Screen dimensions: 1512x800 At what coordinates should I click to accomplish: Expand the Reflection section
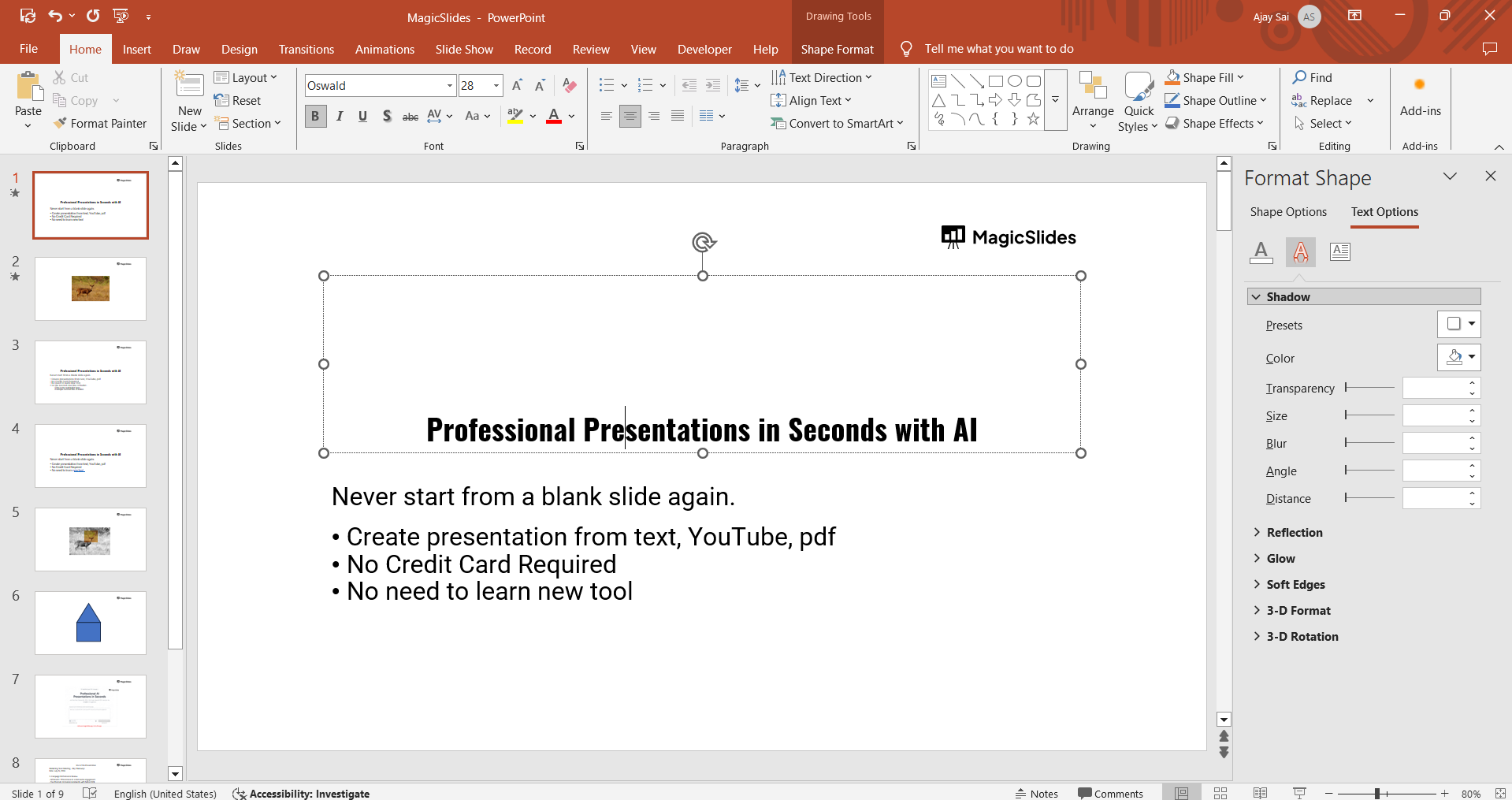click(1294, 533)
